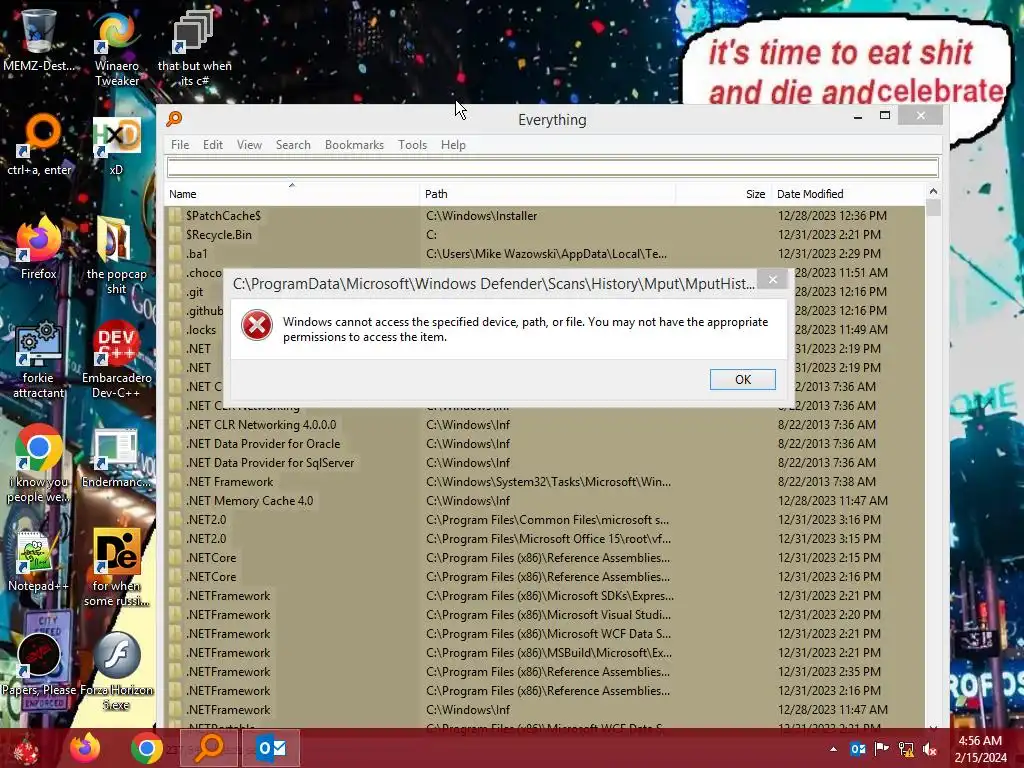The height and width of the screenshot is (768, 1024).
Task: Click the Start button ornament on taskbar
Action: pos(26,748)
